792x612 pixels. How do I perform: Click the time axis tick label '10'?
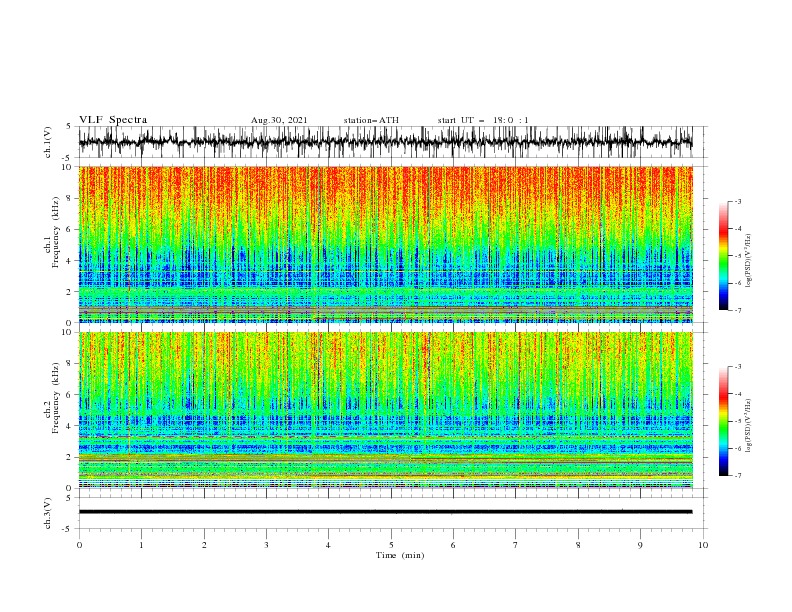(x=703, y=545)
